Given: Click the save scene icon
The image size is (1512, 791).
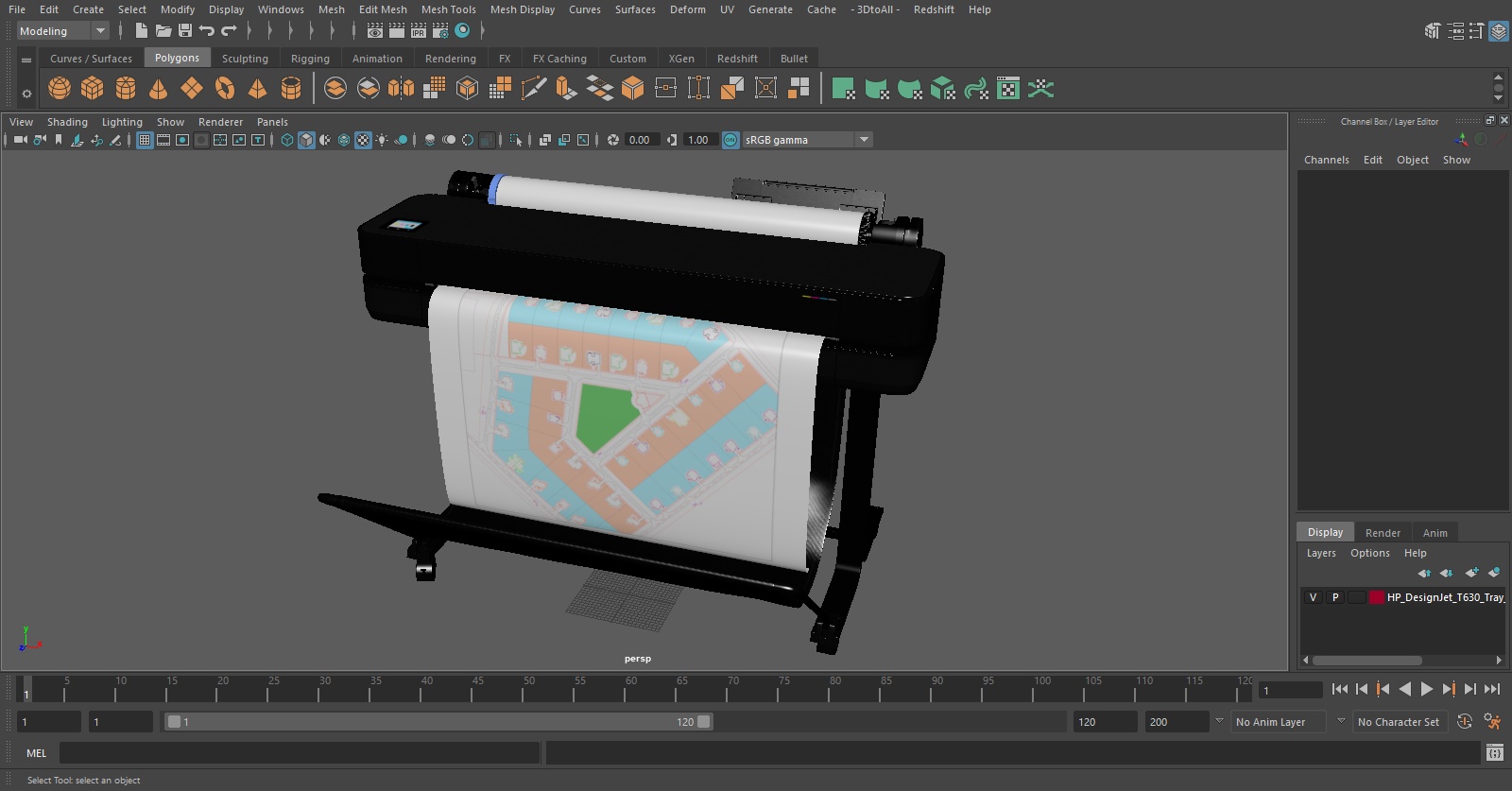Looking at the screenshot, I should point(185,31).
